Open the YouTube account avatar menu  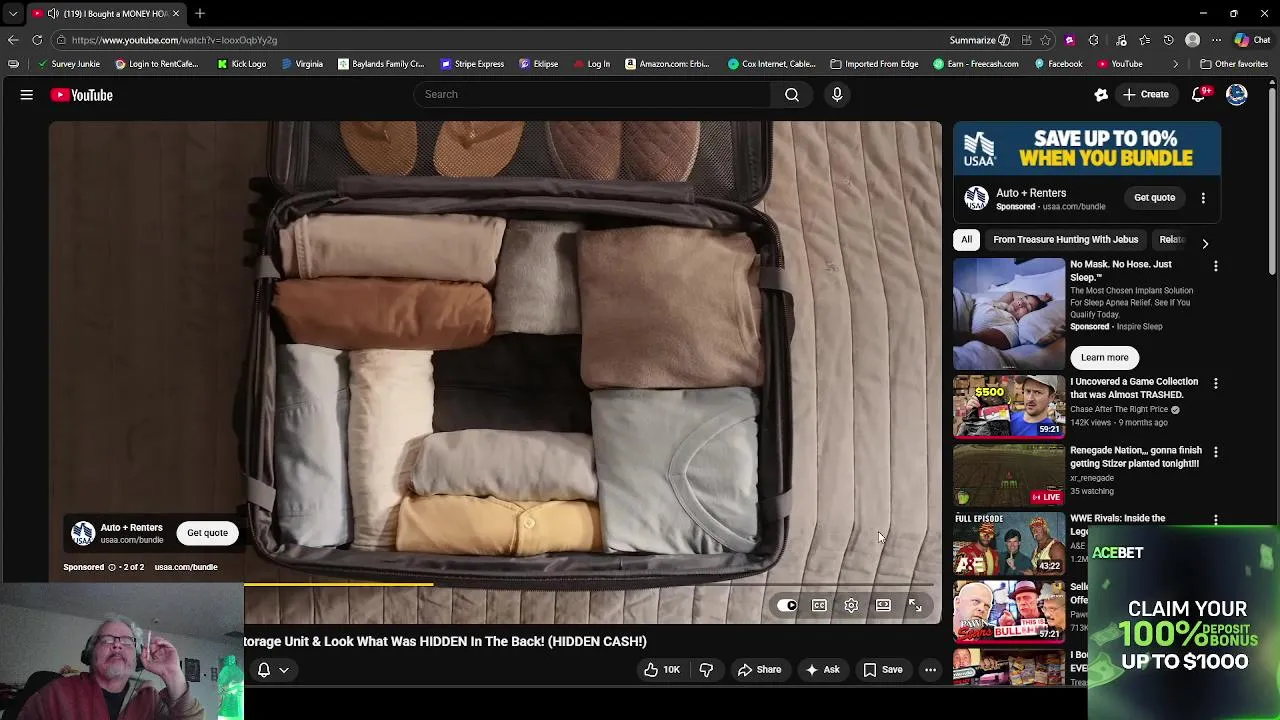click(1237, 94)
